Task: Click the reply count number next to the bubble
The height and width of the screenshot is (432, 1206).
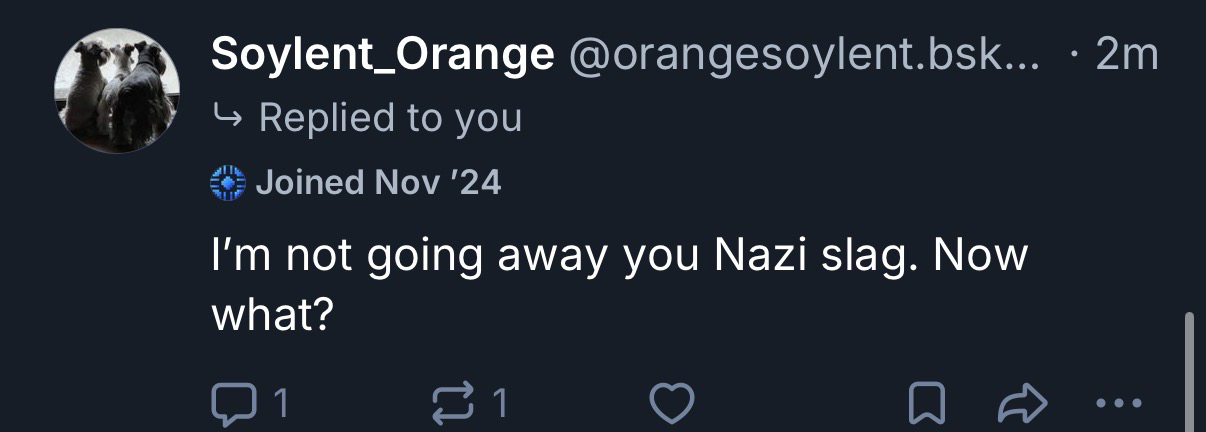Action: tap(281, 404)
